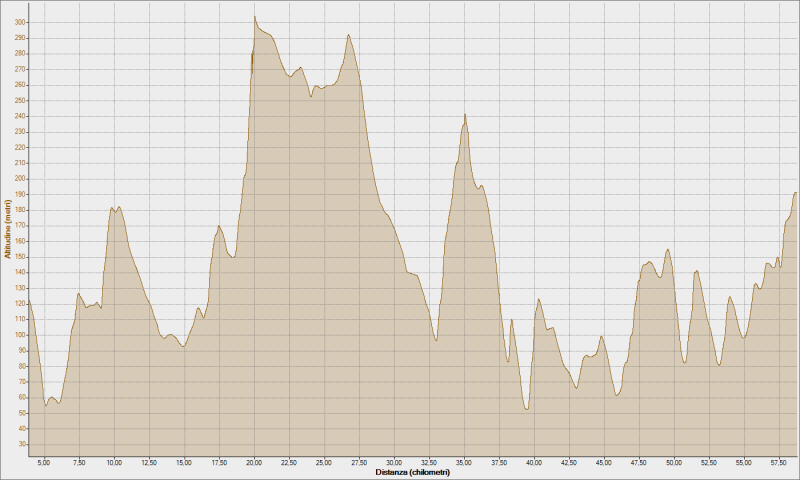Click the 'Altitudine (metri)' vertical axis title
The height and width of the screenshot is (480, 800).
point(8,229)
